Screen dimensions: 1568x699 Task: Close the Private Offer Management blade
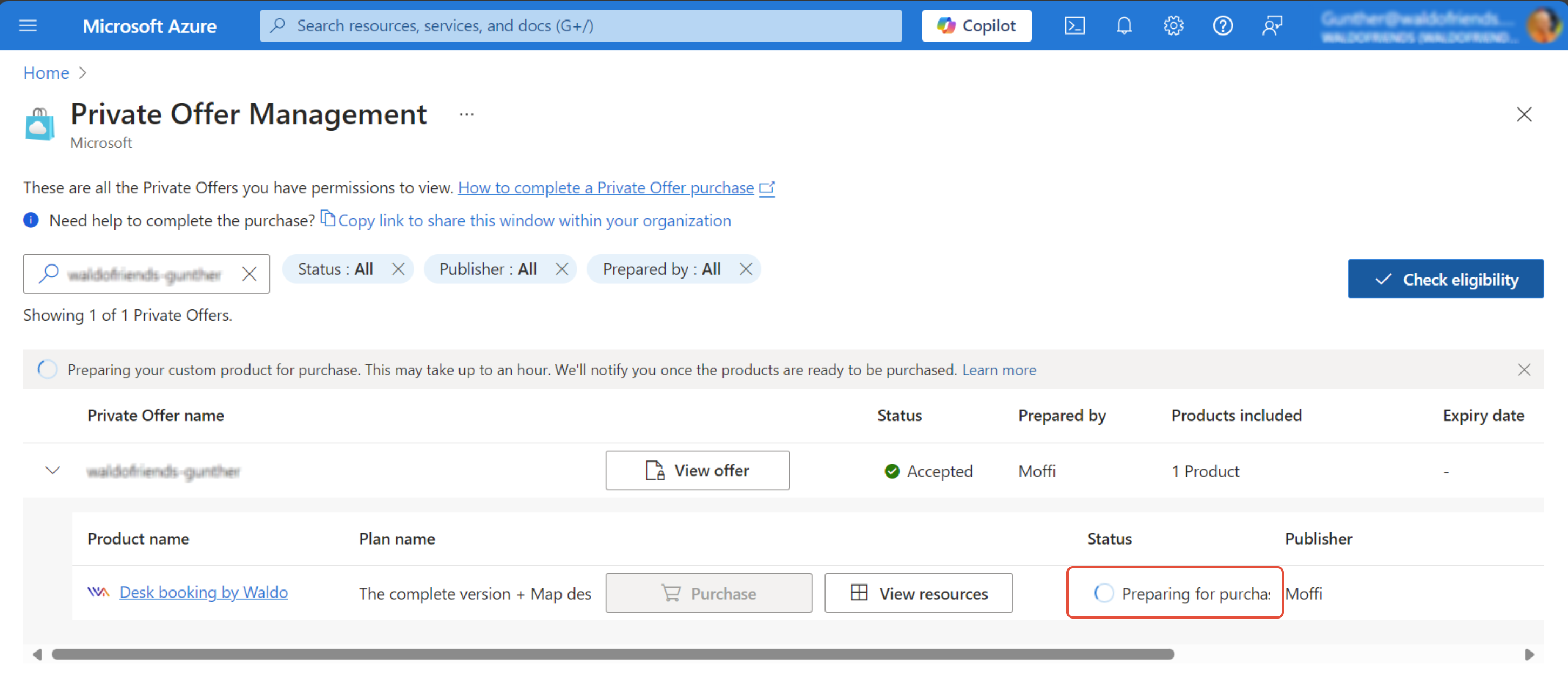tap(1524, 114)
